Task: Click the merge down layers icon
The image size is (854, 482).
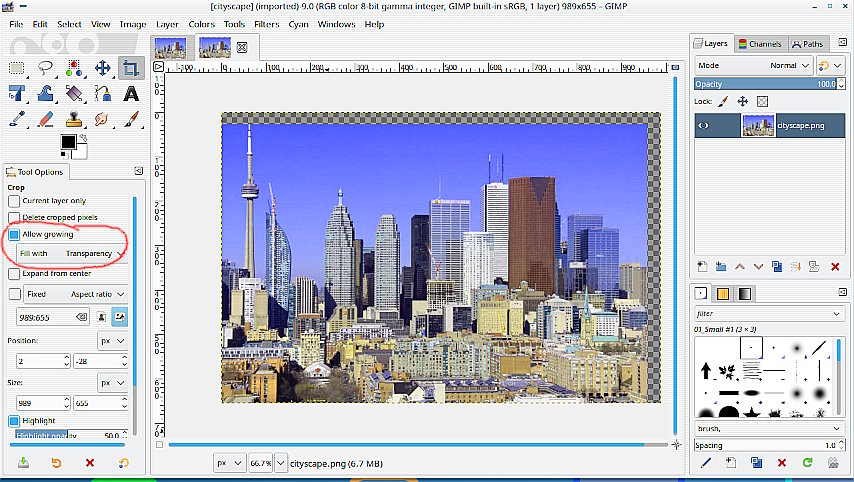Action: [796, 266]
